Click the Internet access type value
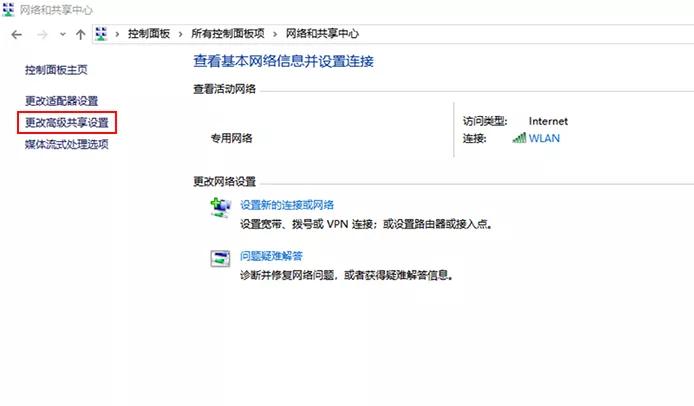Viewport: 694px width, 406px height. 548,121
